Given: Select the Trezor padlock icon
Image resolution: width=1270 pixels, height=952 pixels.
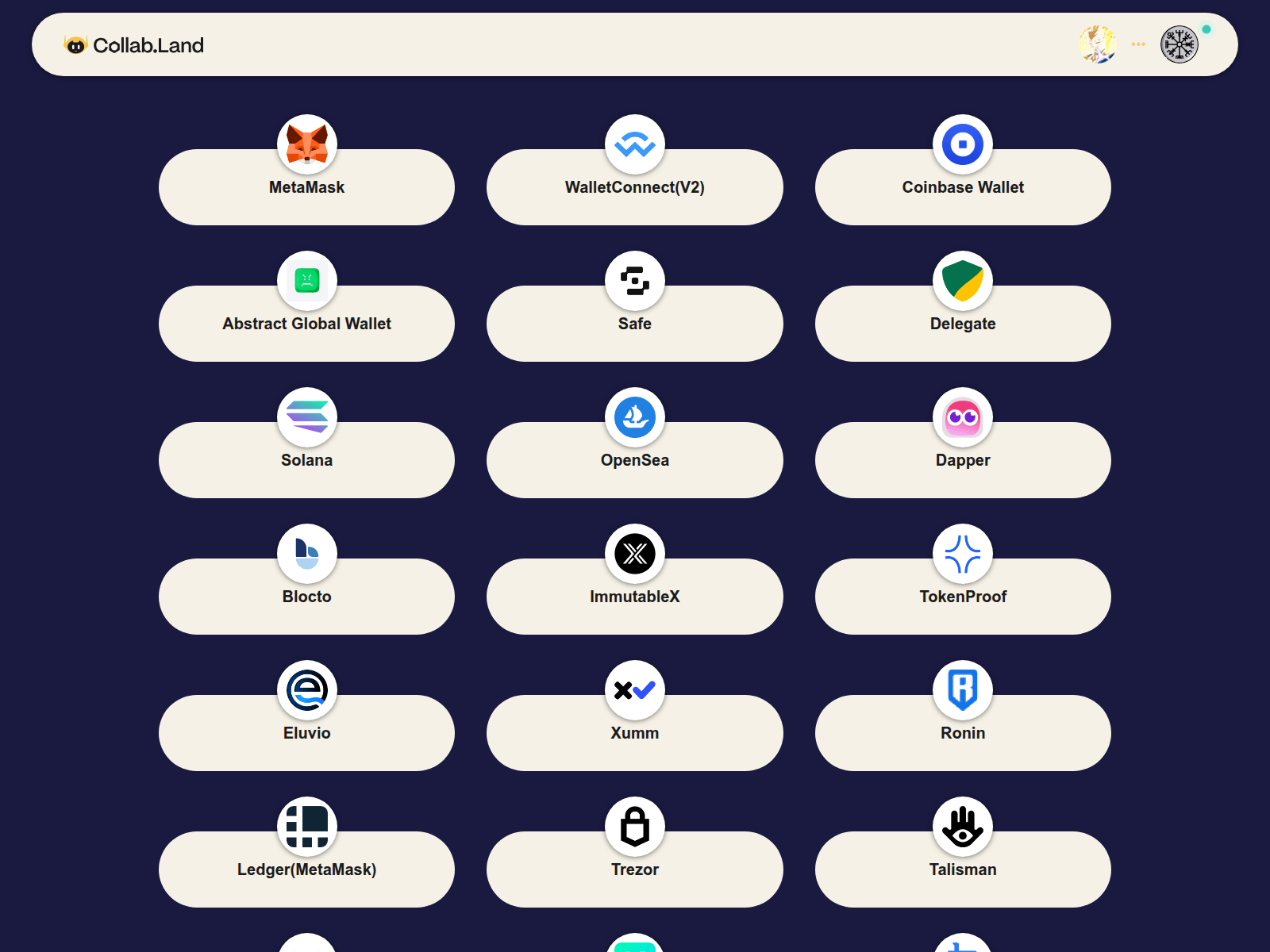Looking at the screenshot, I should (634, 827).
